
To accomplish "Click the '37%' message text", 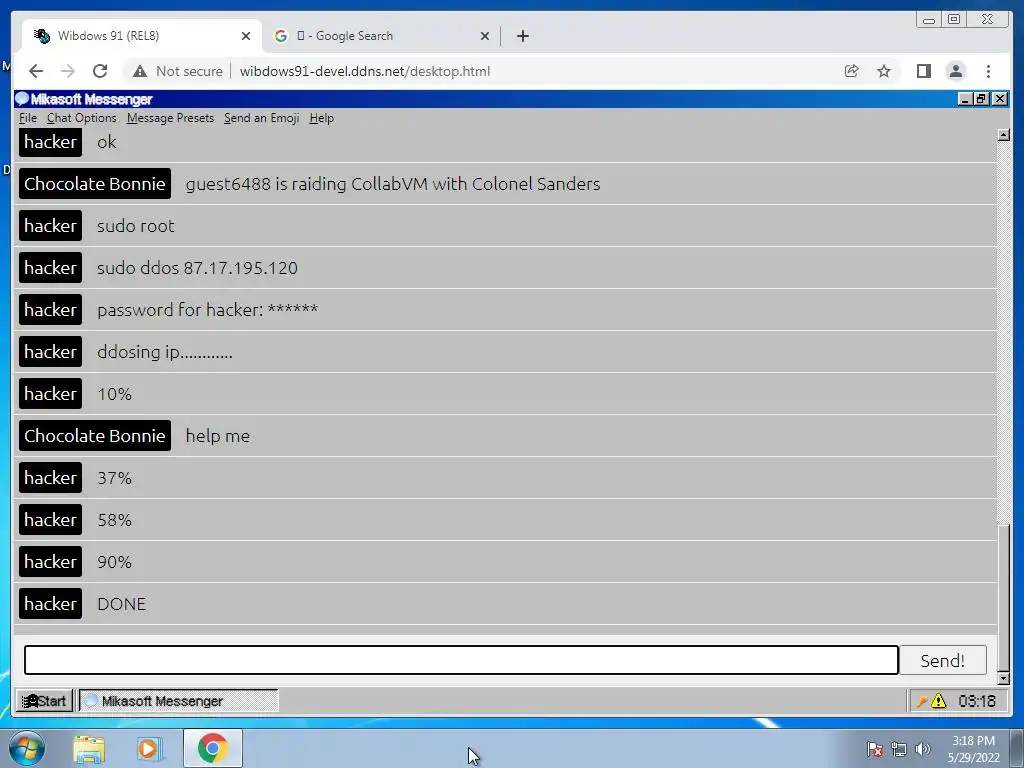I will point(114,478).
